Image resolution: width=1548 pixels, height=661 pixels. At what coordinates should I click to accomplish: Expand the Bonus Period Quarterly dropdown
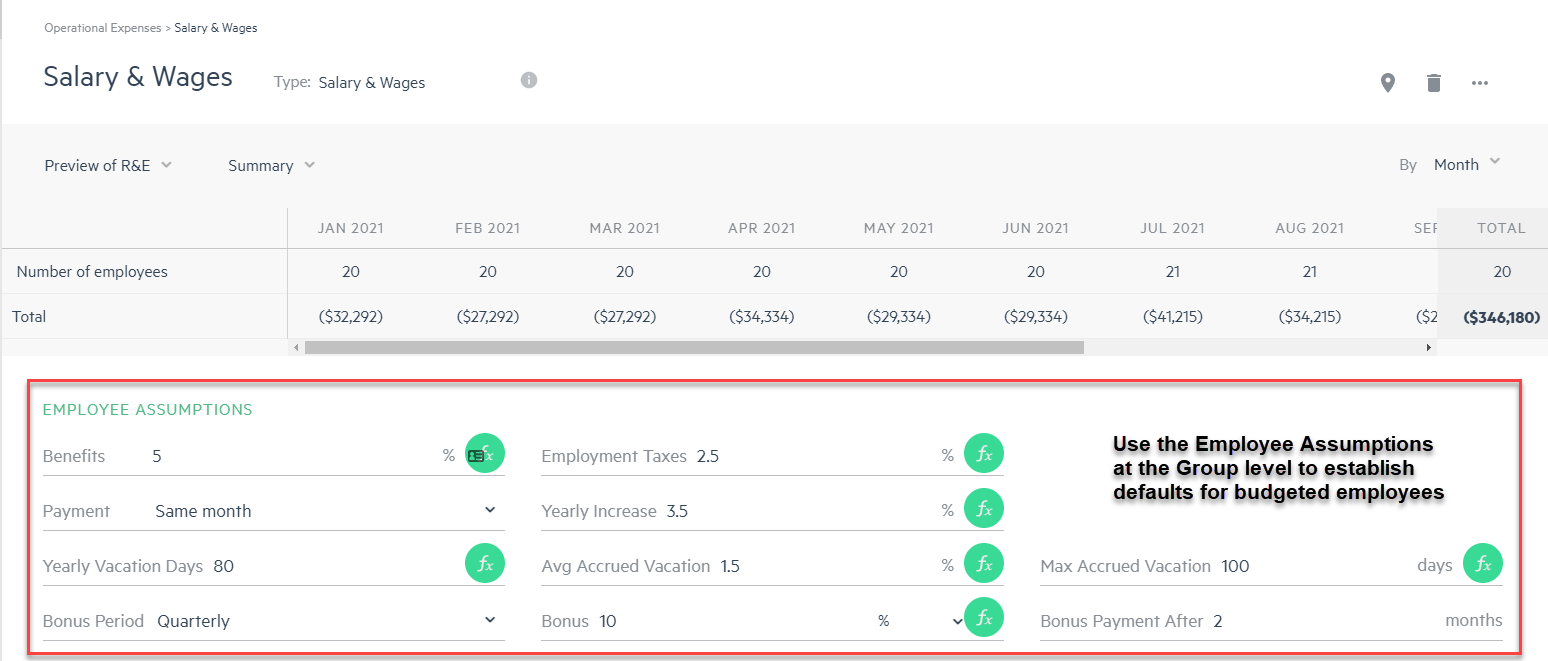(324, 621)
